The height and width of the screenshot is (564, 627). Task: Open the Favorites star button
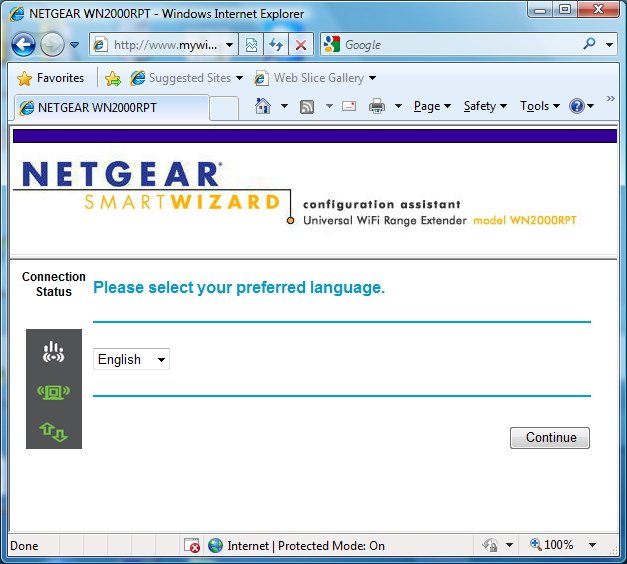[51, 78]
